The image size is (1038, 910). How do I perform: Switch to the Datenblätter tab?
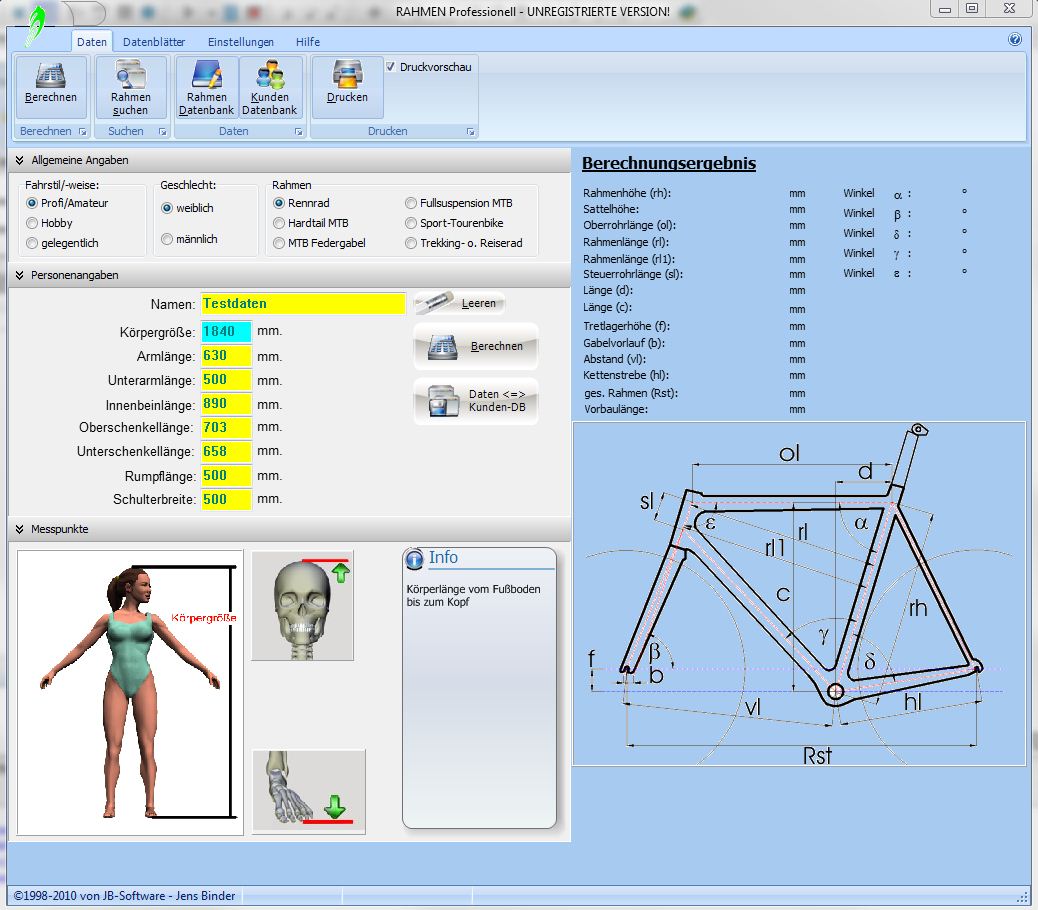152,42
